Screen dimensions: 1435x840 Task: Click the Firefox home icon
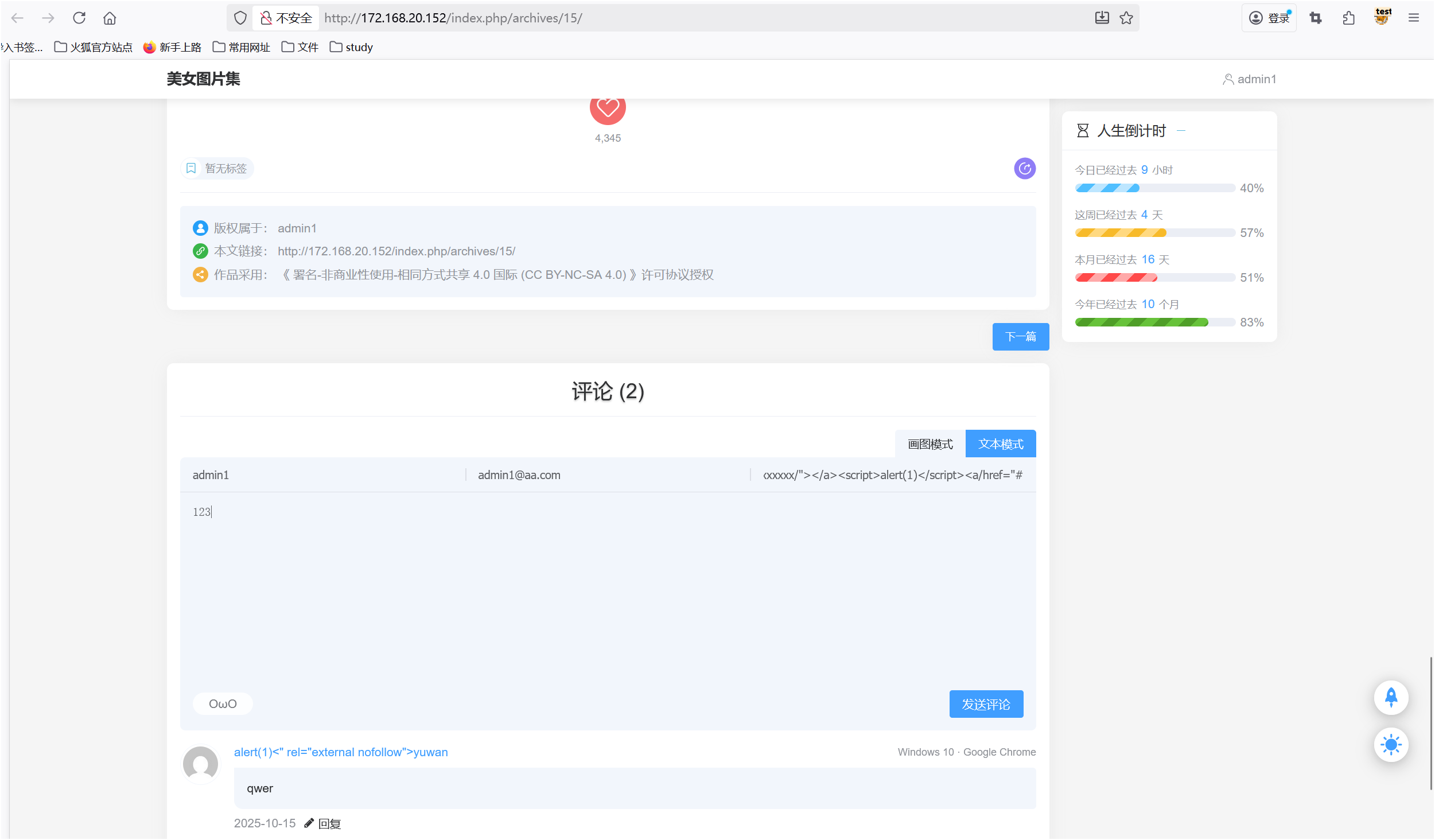110,18
